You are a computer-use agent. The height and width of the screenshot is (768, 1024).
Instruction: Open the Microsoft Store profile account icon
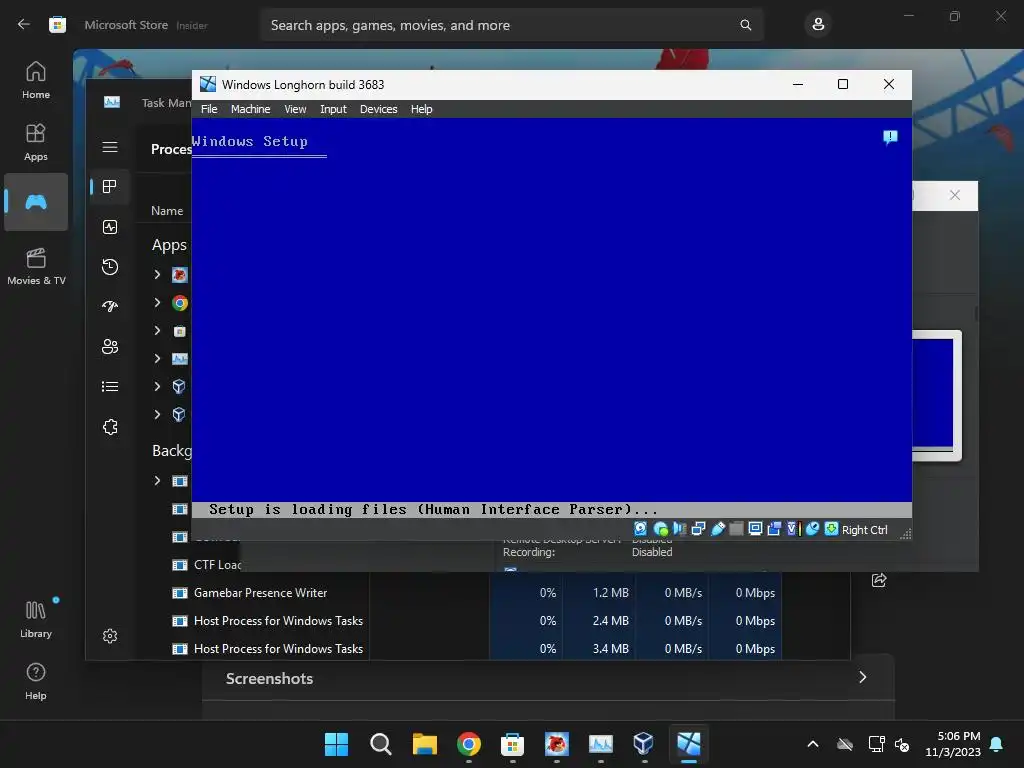click(818, 25)
